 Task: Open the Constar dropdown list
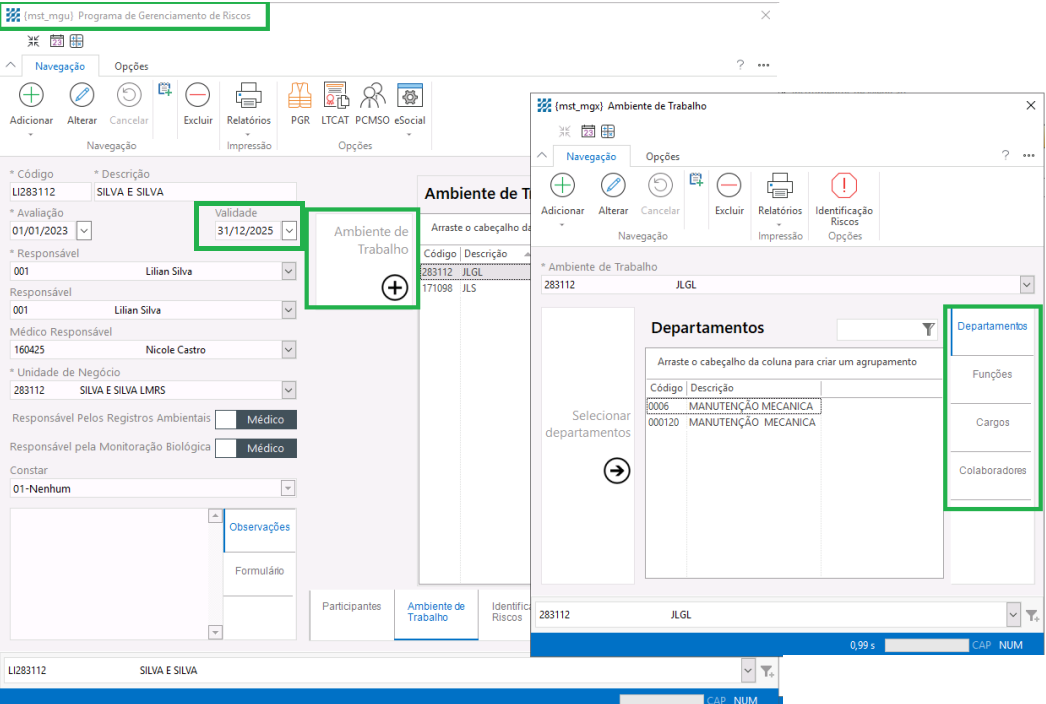[x=289, y=488]
